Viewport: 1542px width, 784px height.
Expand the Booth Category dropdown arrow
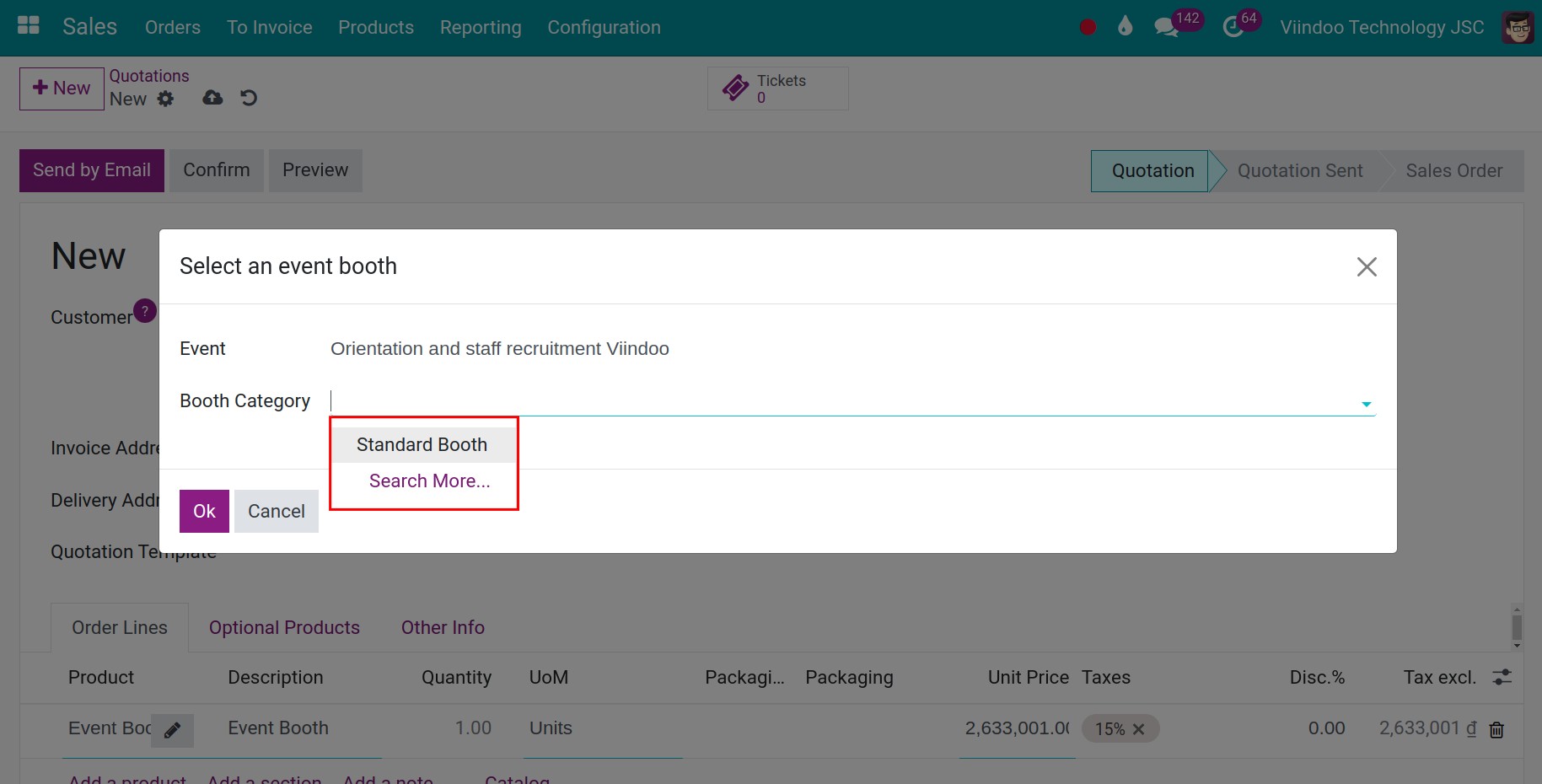click(x=1366, y=404)
